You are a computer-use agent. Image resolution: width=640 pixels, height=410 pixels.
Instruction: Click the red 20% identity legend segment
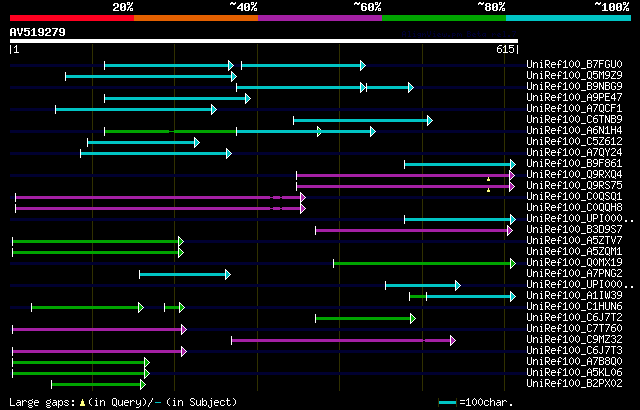point(72,18)
